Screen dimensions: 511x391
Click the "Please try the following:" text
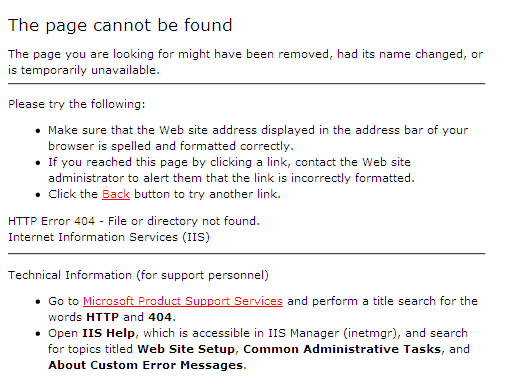point(77,104)
